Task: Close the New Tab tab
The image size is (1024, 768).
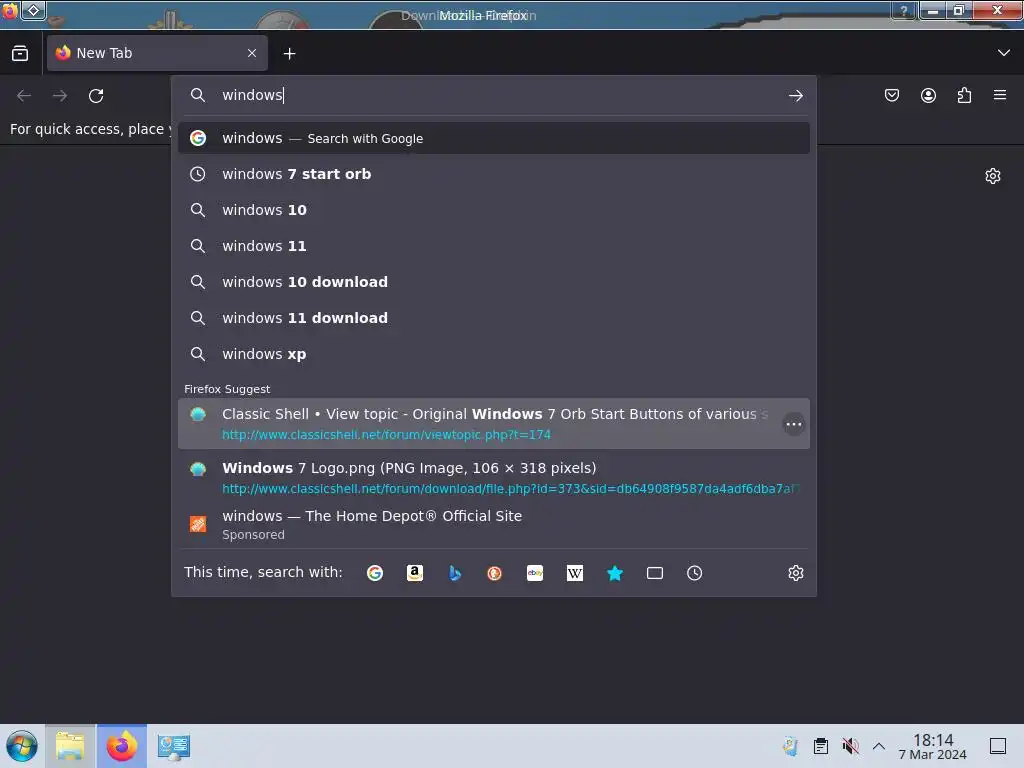Action: click(252, 53)
